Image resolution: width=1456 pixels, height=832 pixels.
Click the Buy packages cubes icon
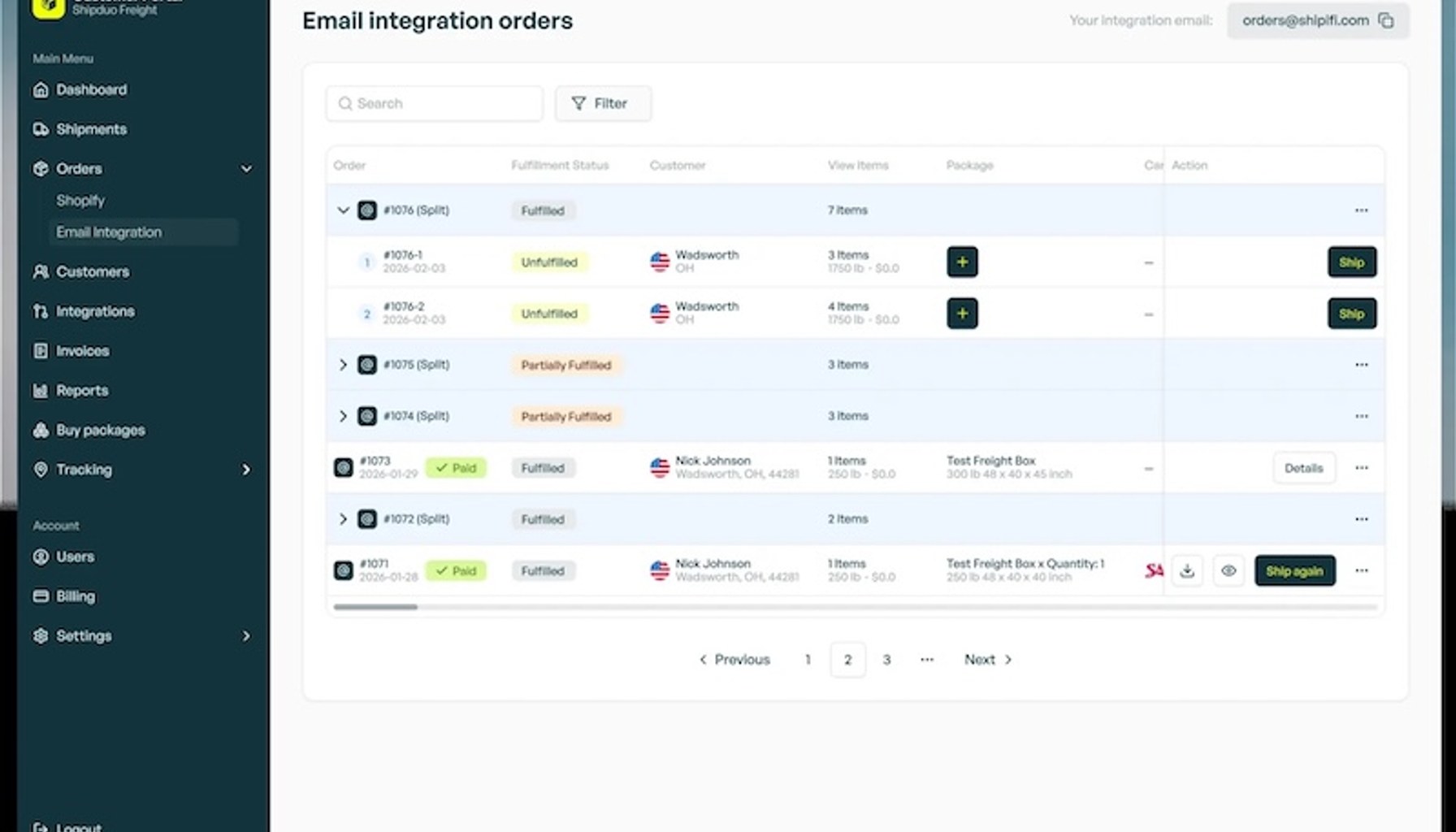(x=41, y=430)
